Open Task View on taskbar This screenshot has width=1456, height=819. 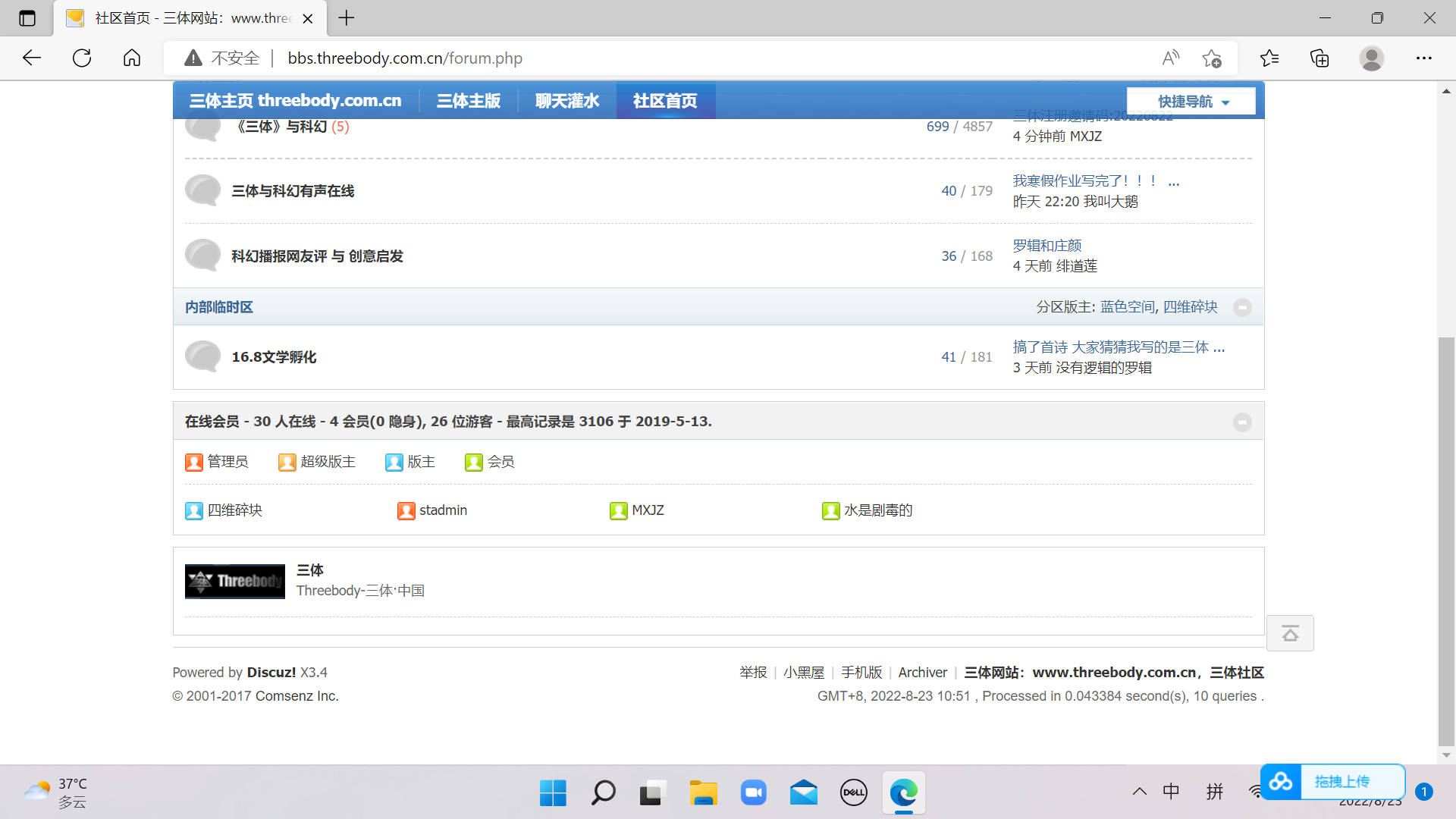653,793
